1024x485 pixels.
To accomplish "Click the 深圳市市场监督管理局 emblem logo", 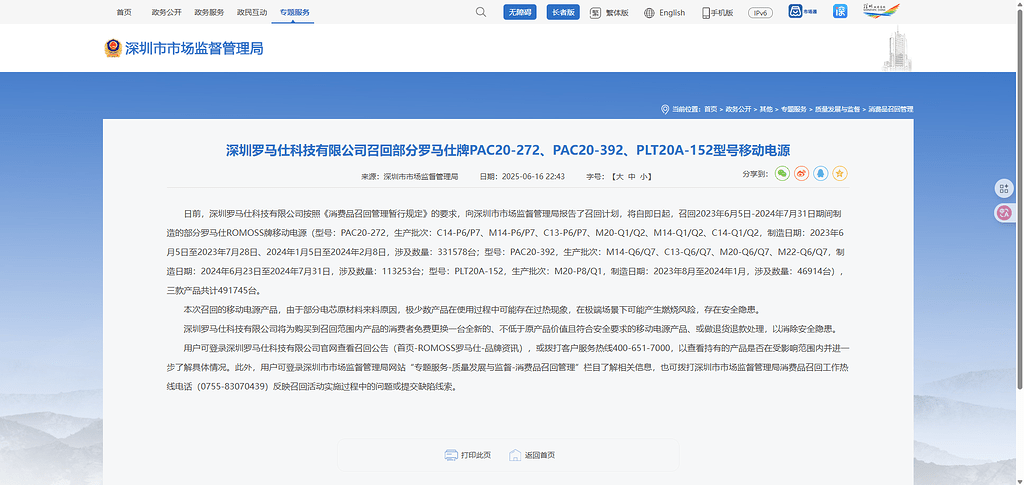I will click(x=113, y=48).
